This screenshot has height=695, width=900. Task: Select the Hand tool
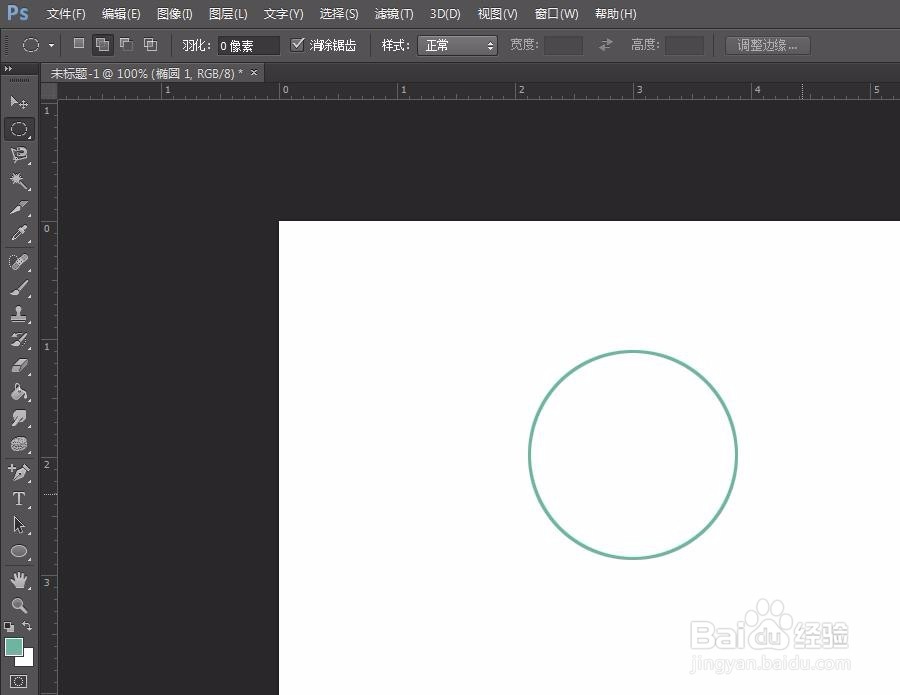(x=19, y=580)
